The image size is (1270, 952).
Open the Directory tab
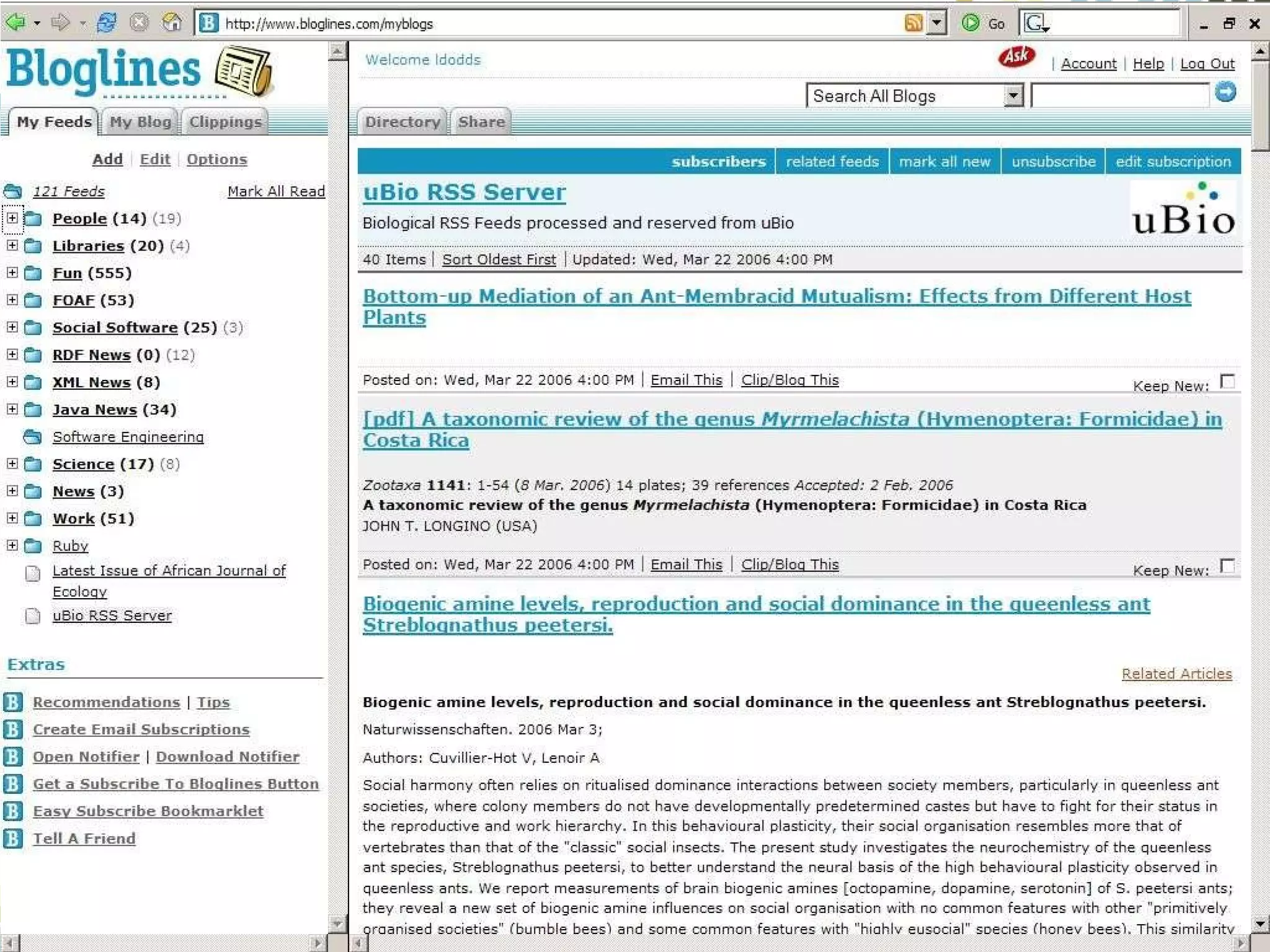(x=402, y=122)
